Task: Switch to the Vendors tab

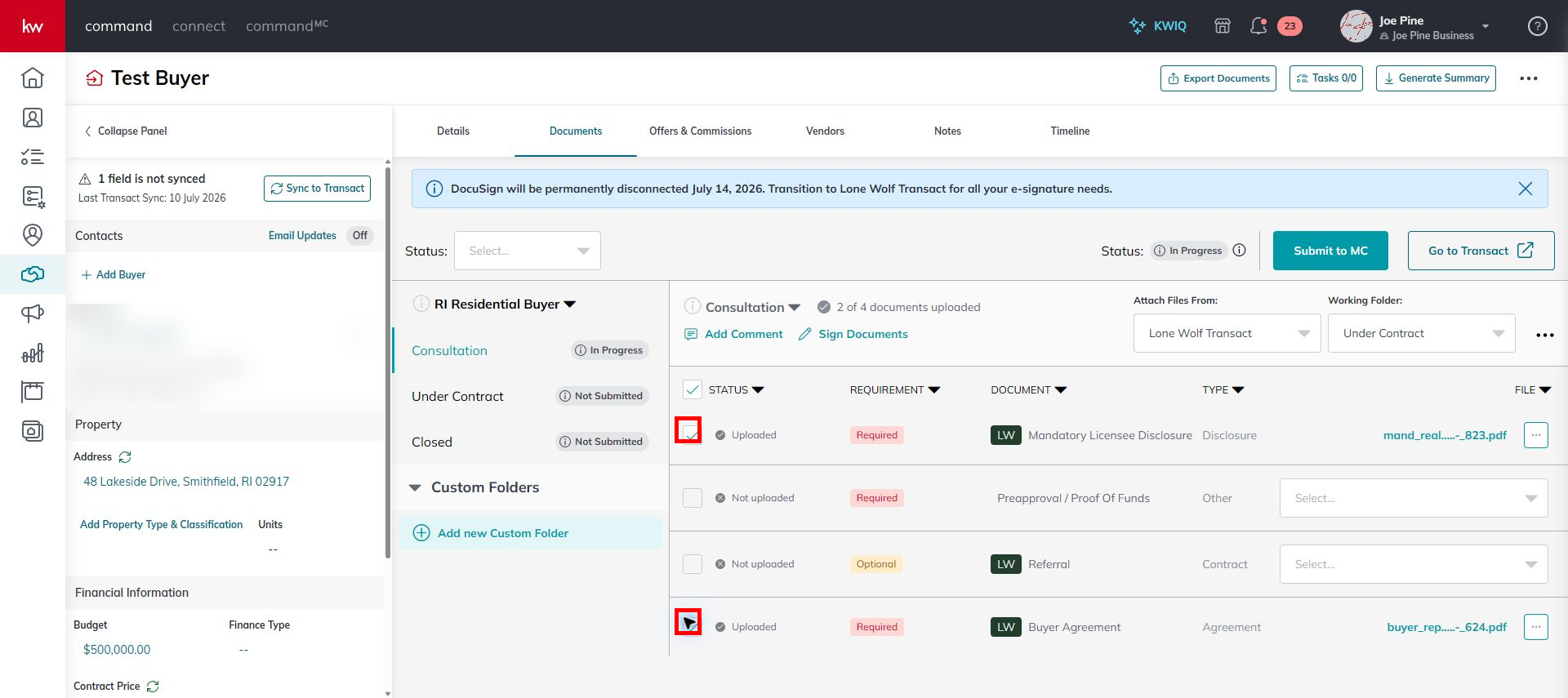Action: pos(825,131)
